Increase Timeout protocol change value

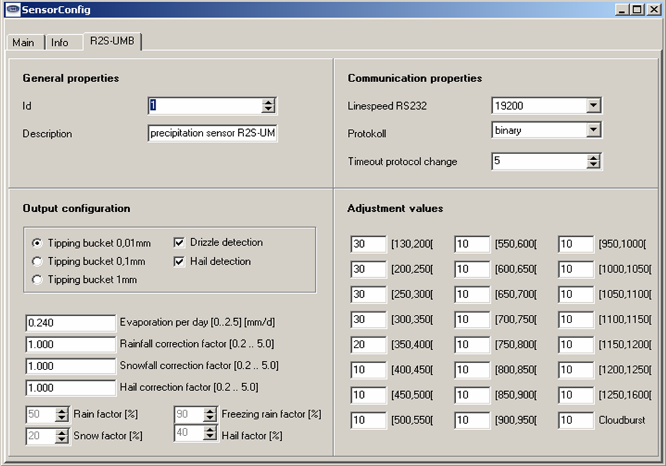pyautogui.click(x=593, y=157)
